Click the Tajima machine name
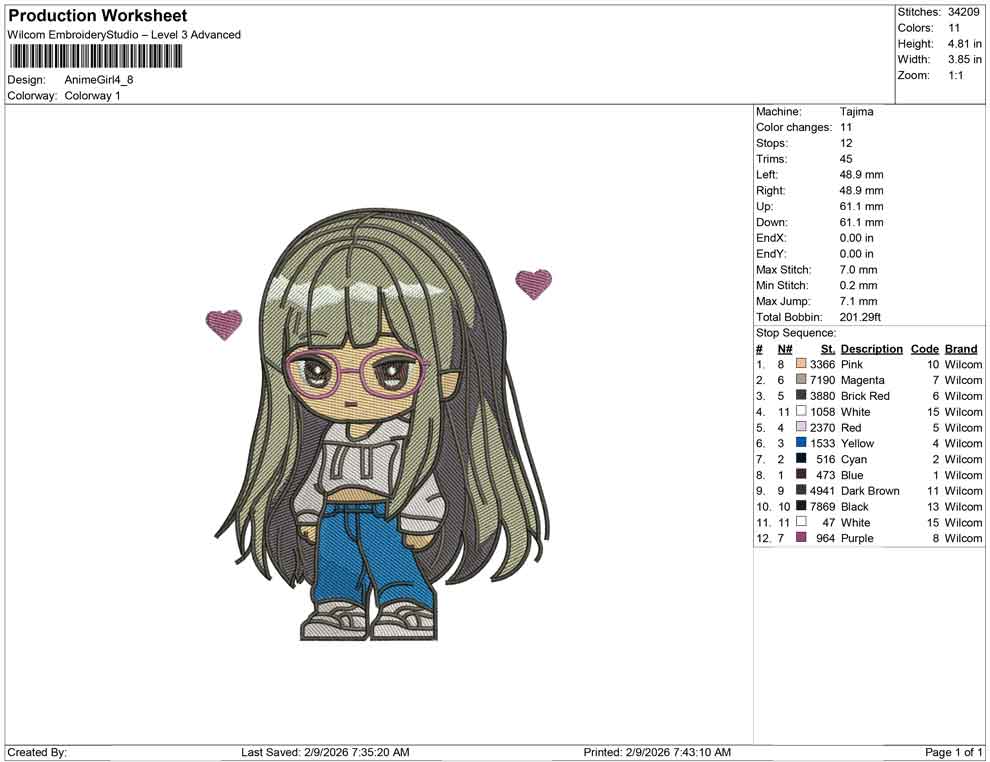 (856, 111)
